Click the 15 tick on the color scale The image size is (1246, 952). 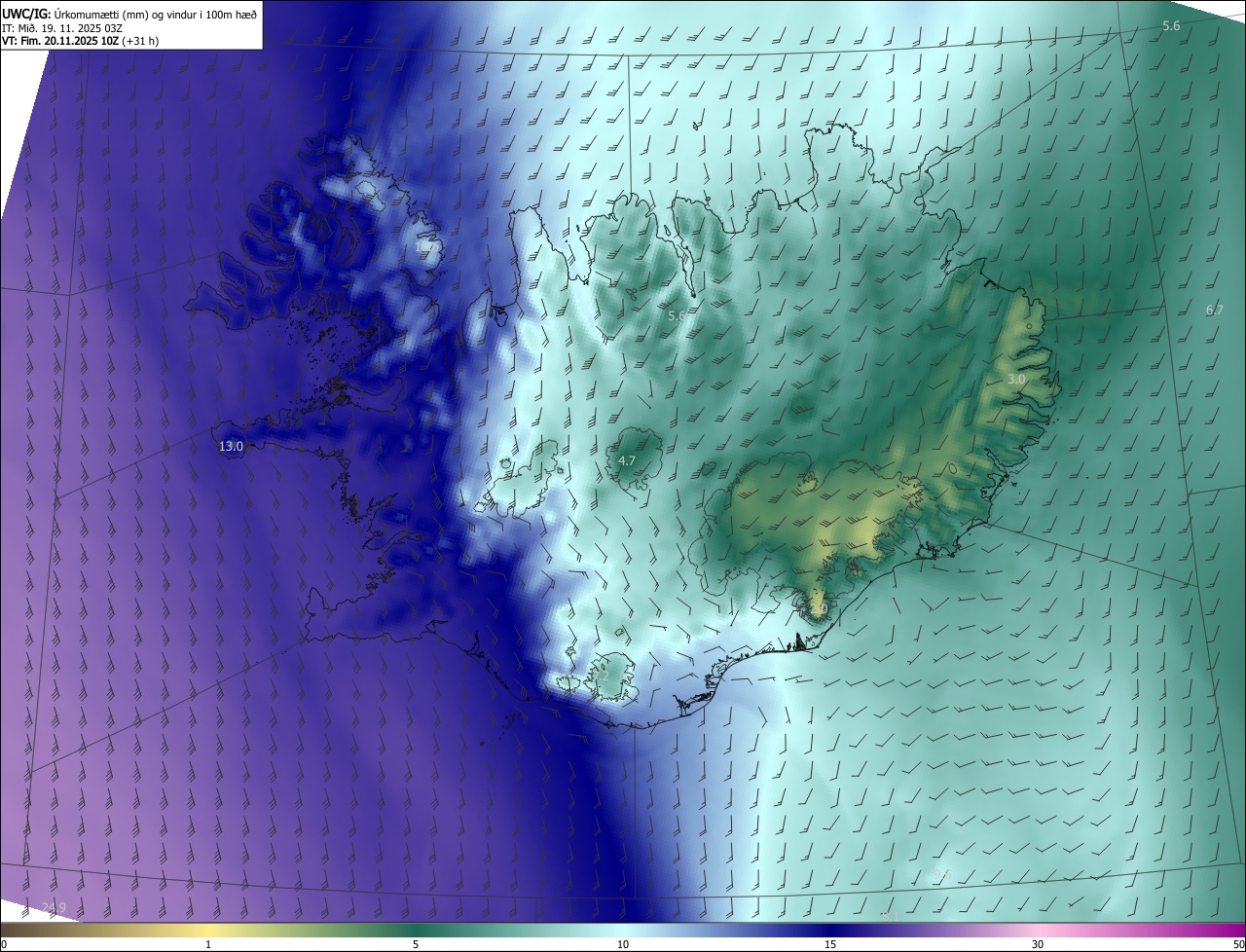[x=830, y=944]
